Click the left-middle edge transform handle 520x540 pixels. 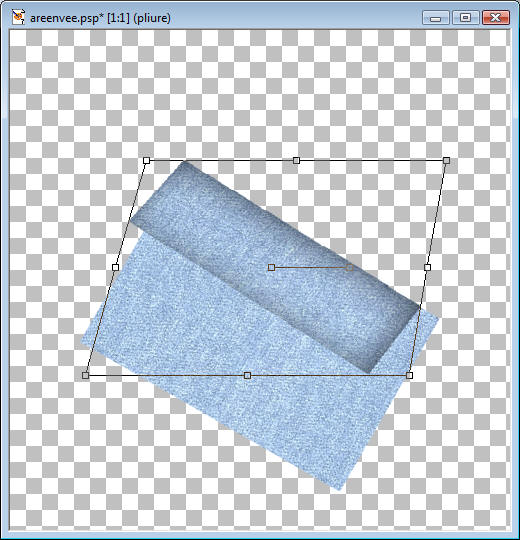click(x=116, y=267)
